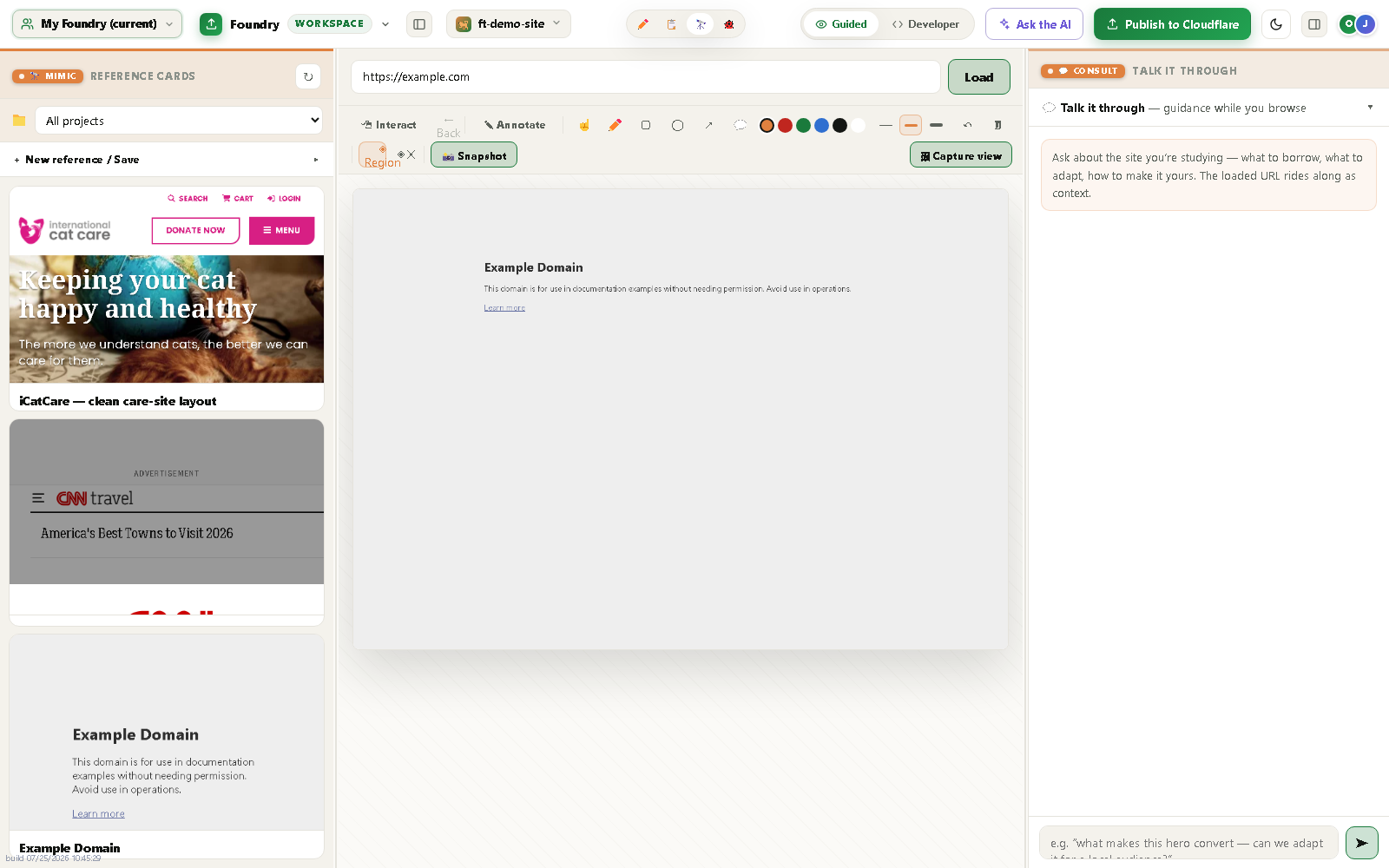Click Capture view button
Screen dimensions: 1389x868
click(x=961, y=155)
